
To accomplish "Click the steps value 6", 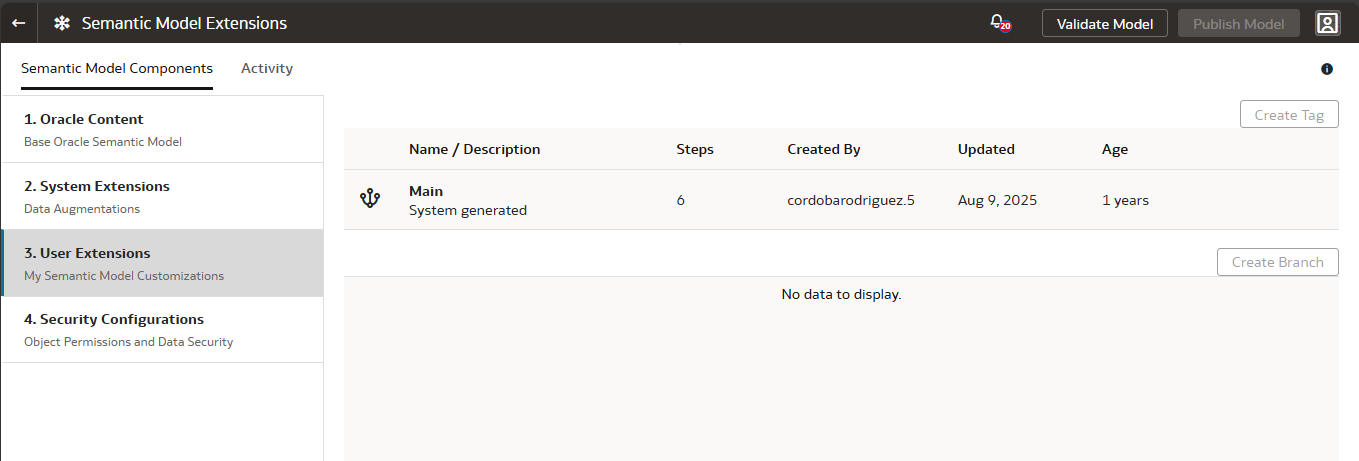I will pos(681,200).
